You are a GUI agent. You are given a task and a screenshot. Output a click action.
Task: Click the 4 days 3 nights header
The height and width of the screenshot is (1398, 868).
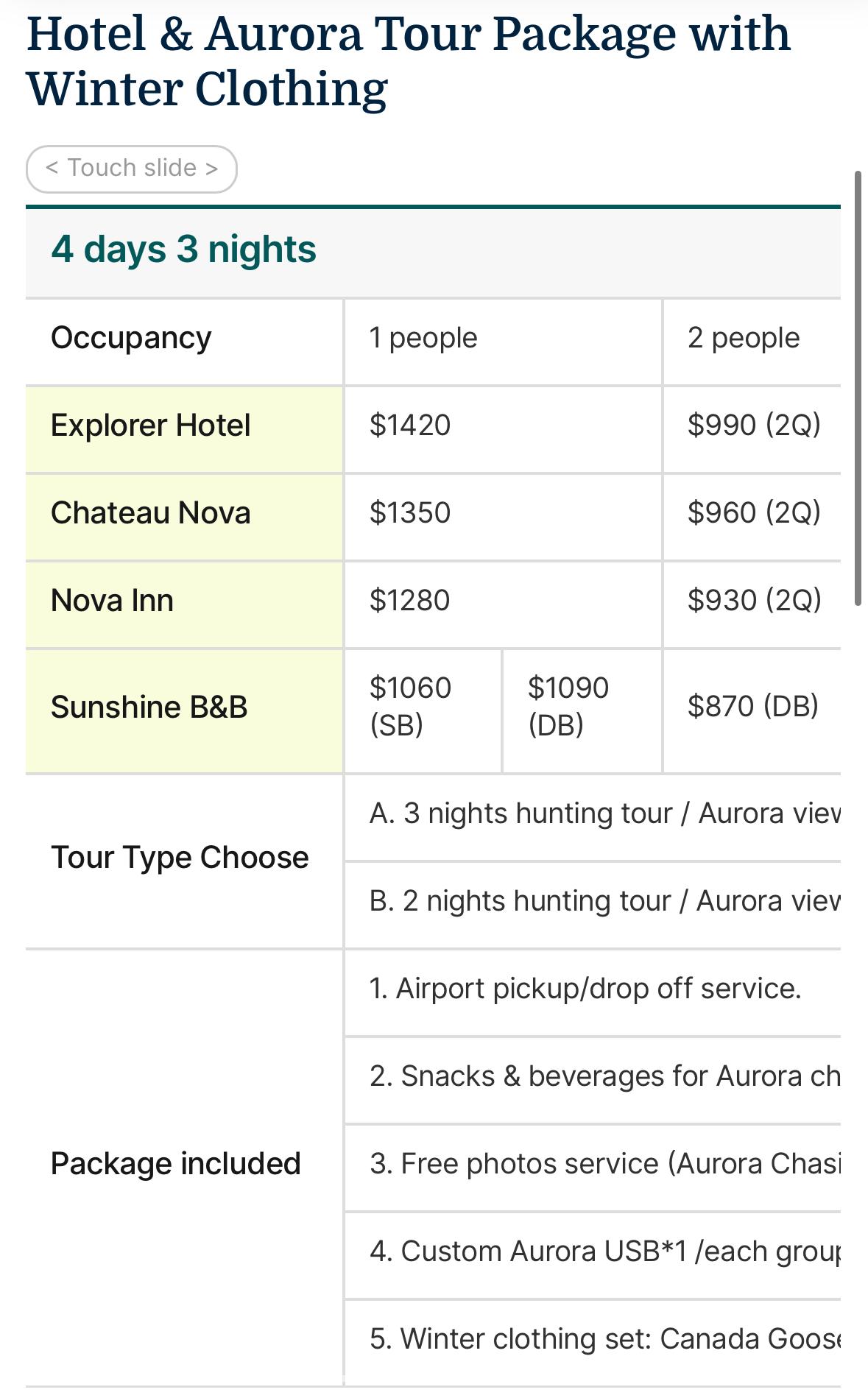pos(183,250)
